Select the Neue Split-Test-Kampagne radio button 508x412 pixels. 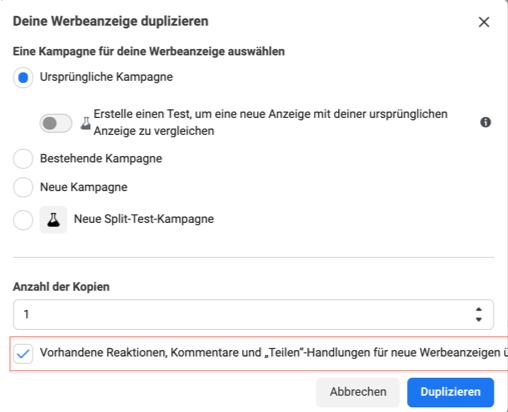pyautogui.click(x=23, y=220)
